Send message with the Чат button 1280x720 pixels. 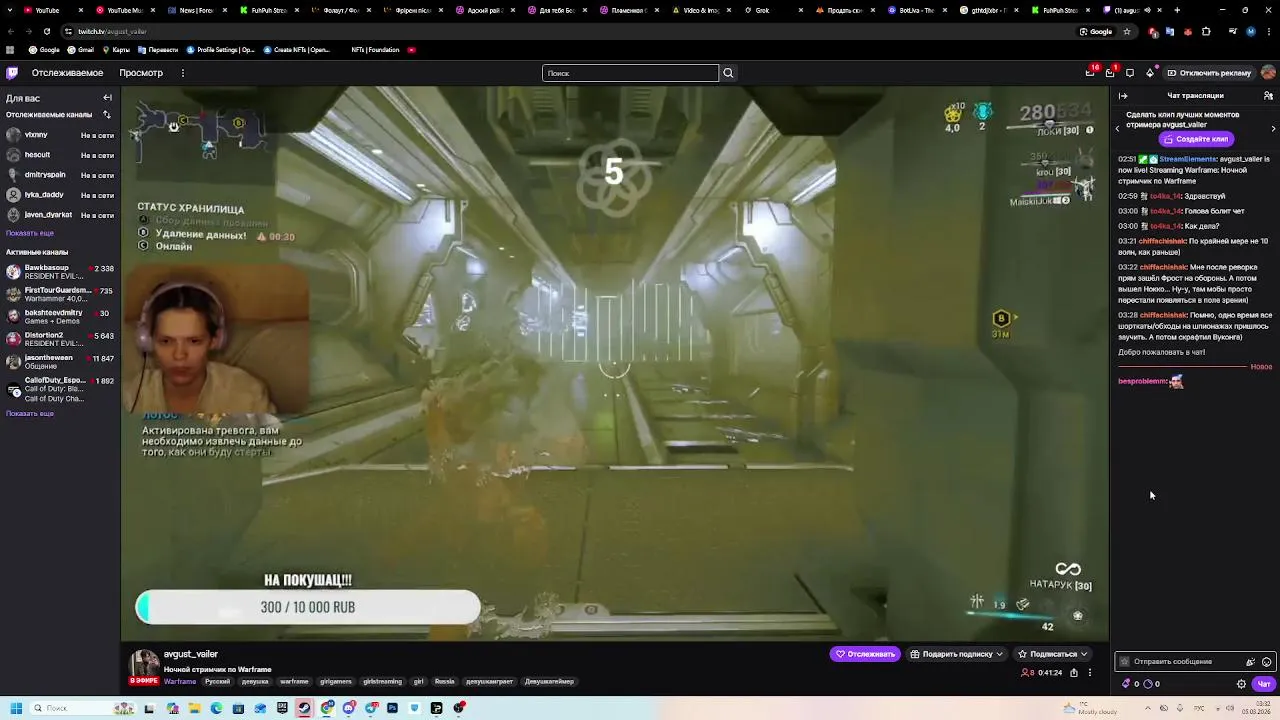click(1264, 684)
